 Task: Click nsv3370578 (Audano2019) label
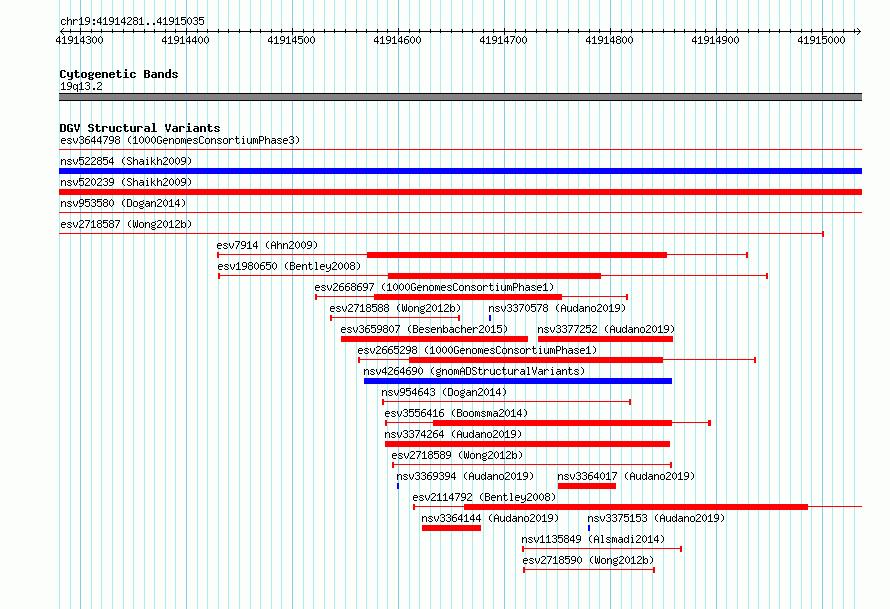(557, 308)
